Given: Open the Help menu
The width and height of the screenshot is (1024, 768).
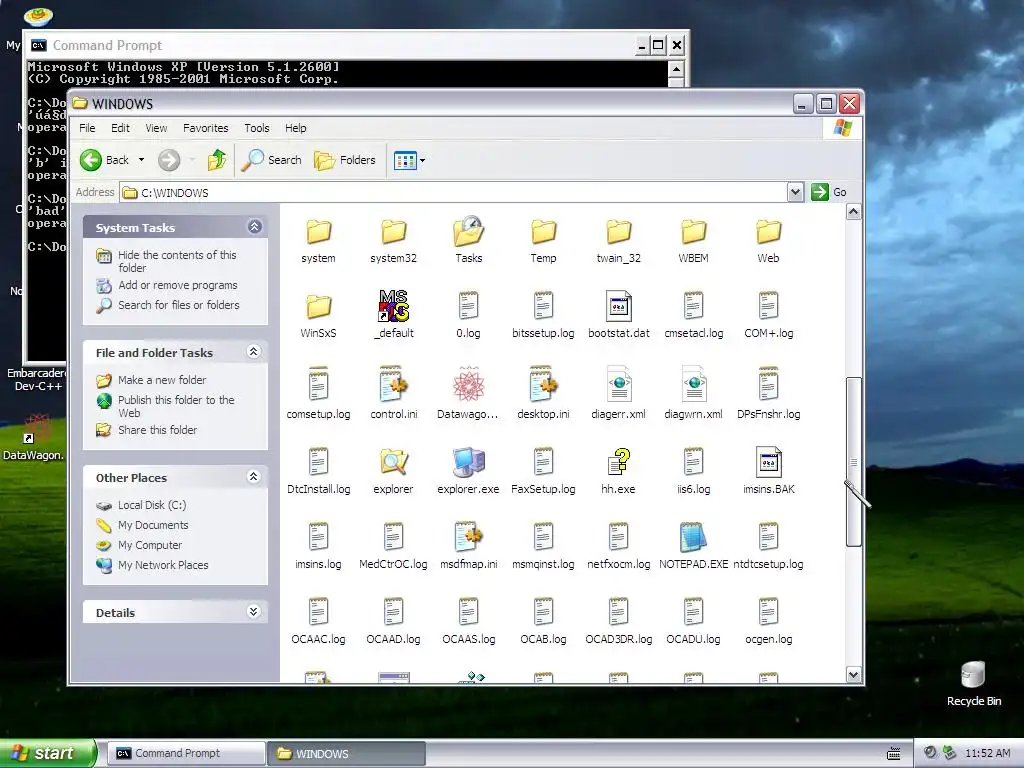Looking at the screenshot, I should pyautogui.click(x=295, y=128).
